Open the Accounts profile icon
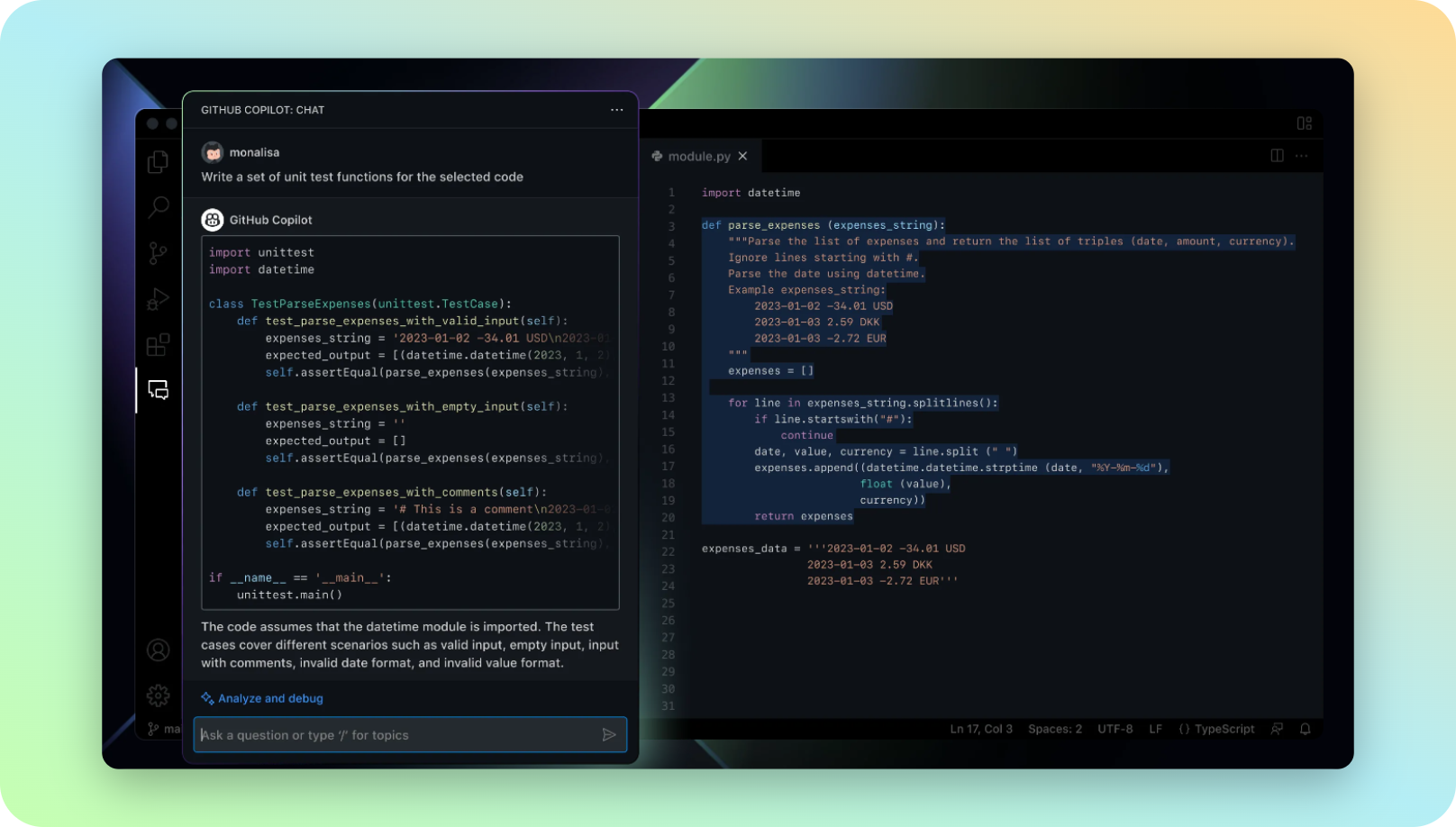 (159, 650)
